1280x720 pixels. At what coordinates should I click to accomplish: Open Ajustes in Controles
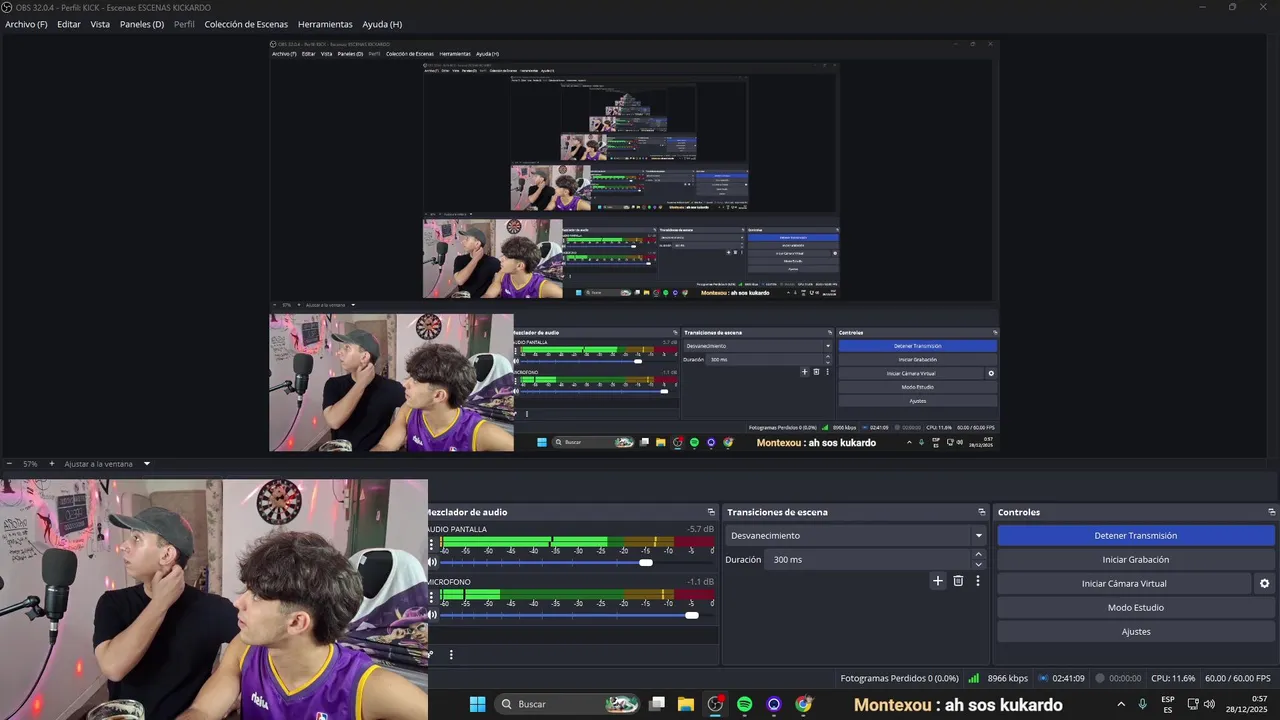pos(1136,632)
